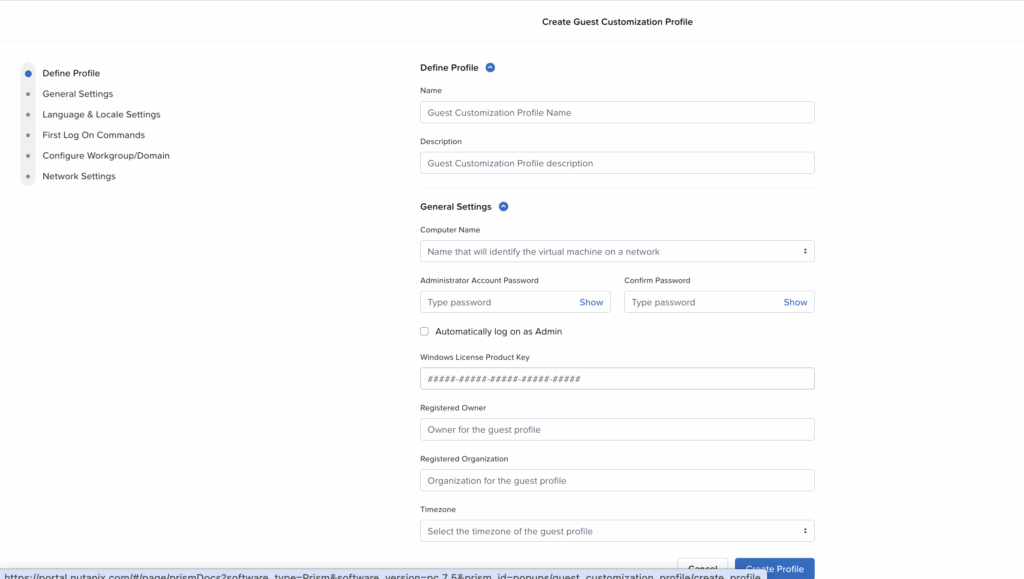Screen dimensions: 1024x579
Task: Collapse the Define Profile section chevron icon
Action: click(x=490, y=67)
